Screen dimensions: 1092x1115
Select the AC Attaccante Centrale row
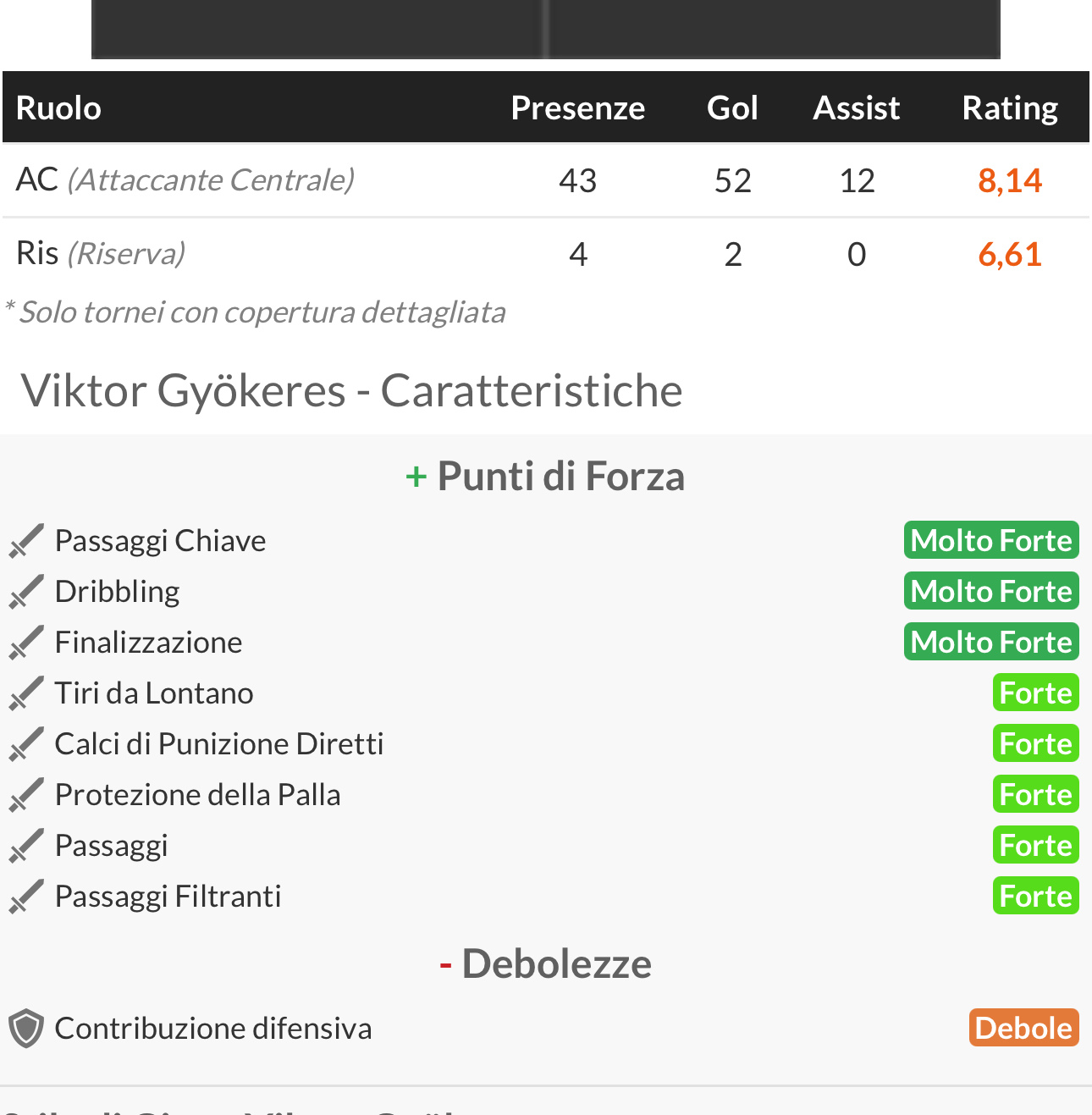pyautogui.click(x=546, y=180)
